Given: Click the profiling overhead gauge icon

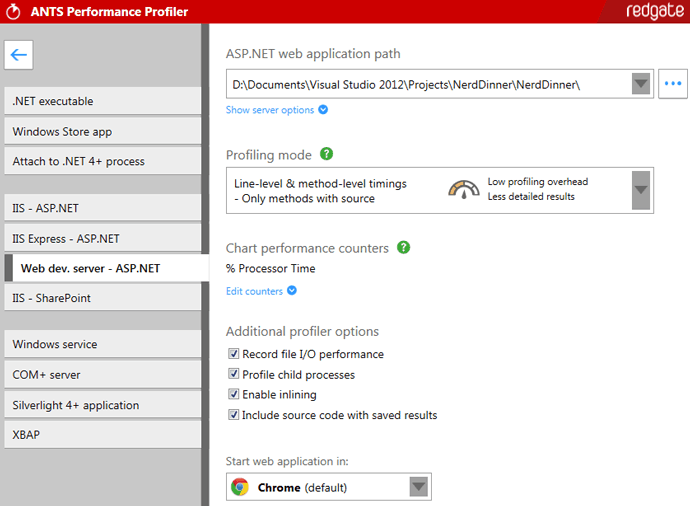Looking at the screenshot, I should pos(463,189).
